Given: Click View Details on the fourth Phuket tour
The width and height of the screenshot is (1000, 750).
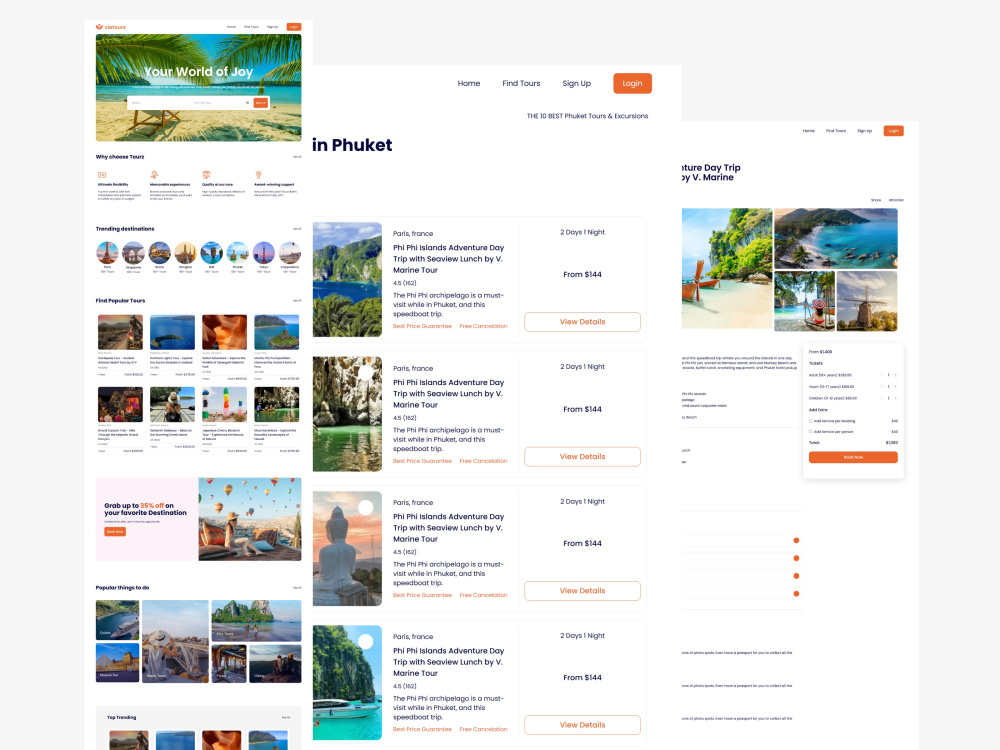Looking at the screenshot, I should [x=582, y=725].
